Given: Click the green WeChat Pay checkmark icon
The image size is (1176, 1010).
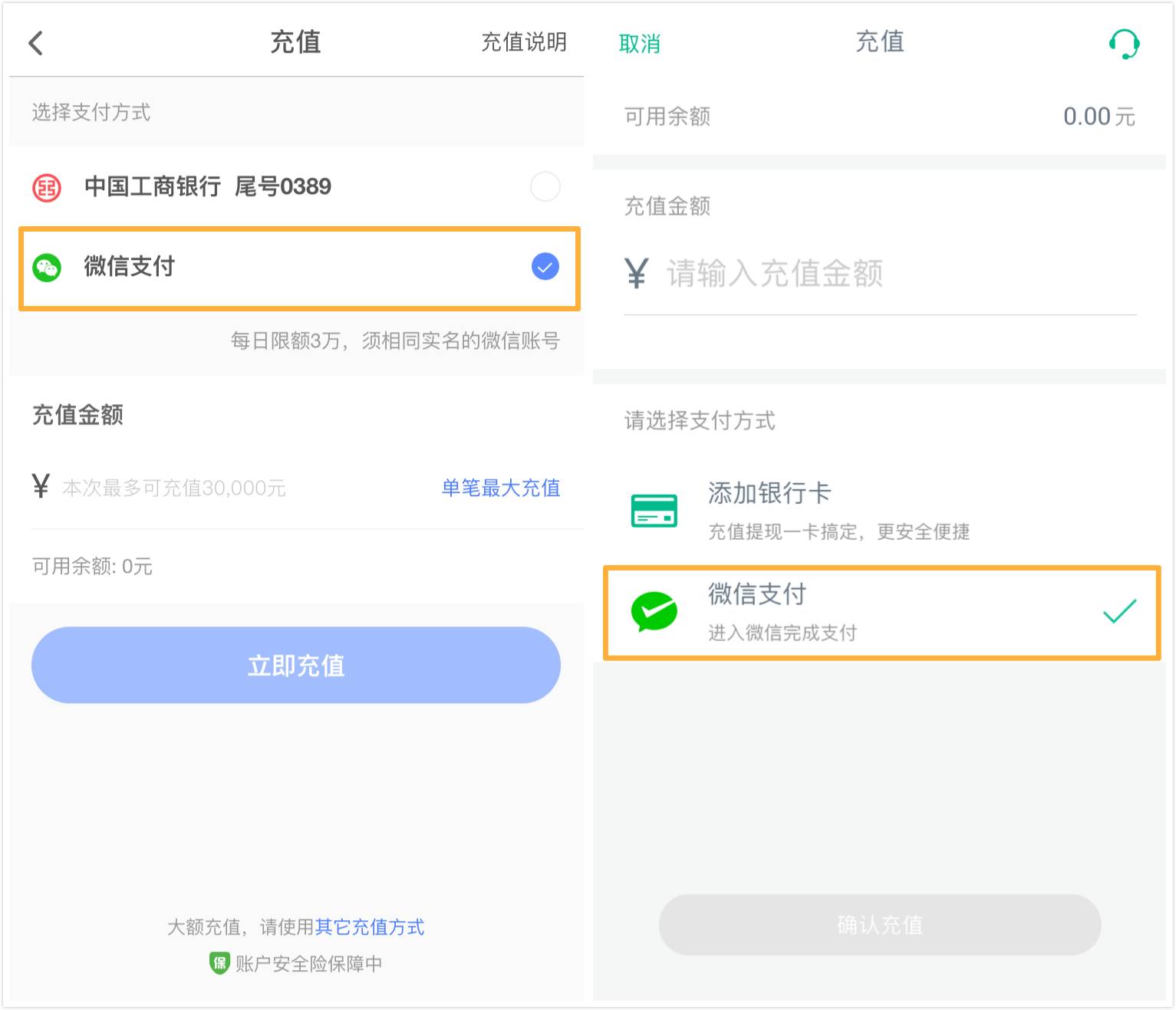Looking at the screenshot, I should 654,611.
